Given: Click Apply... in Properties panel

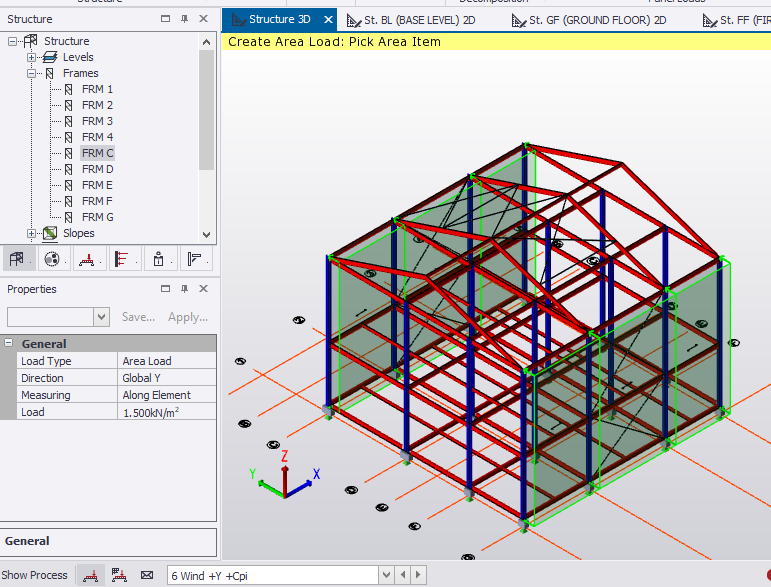Looking at the screenshot, I should coord(188,317).
